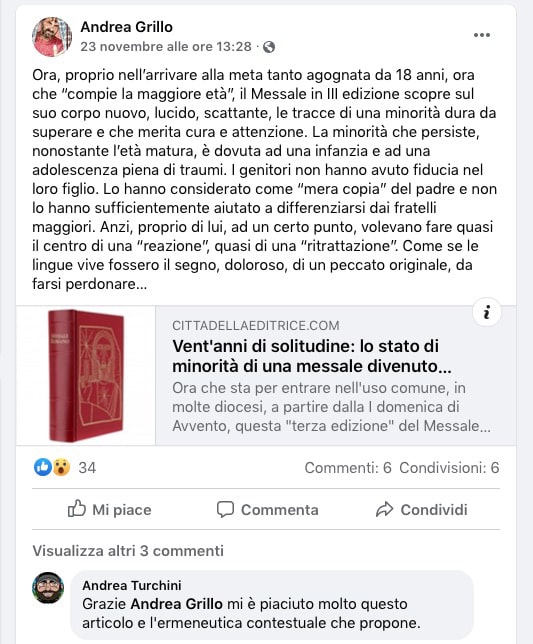Viewport: 533px width, 644px height.
Task: Expand Visualizza altri 3 commenti
Action: click(128, 550)
